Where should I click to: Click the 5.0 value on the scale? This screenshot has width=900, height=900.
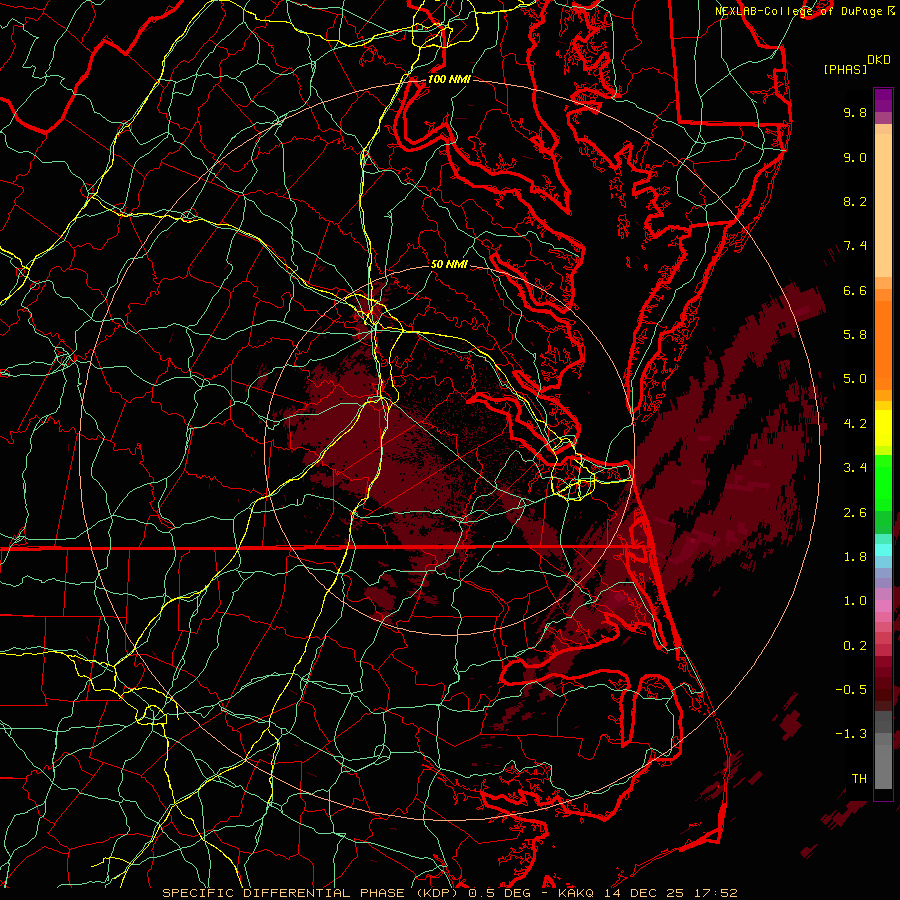pyautogui.click(x=855, y=379)
